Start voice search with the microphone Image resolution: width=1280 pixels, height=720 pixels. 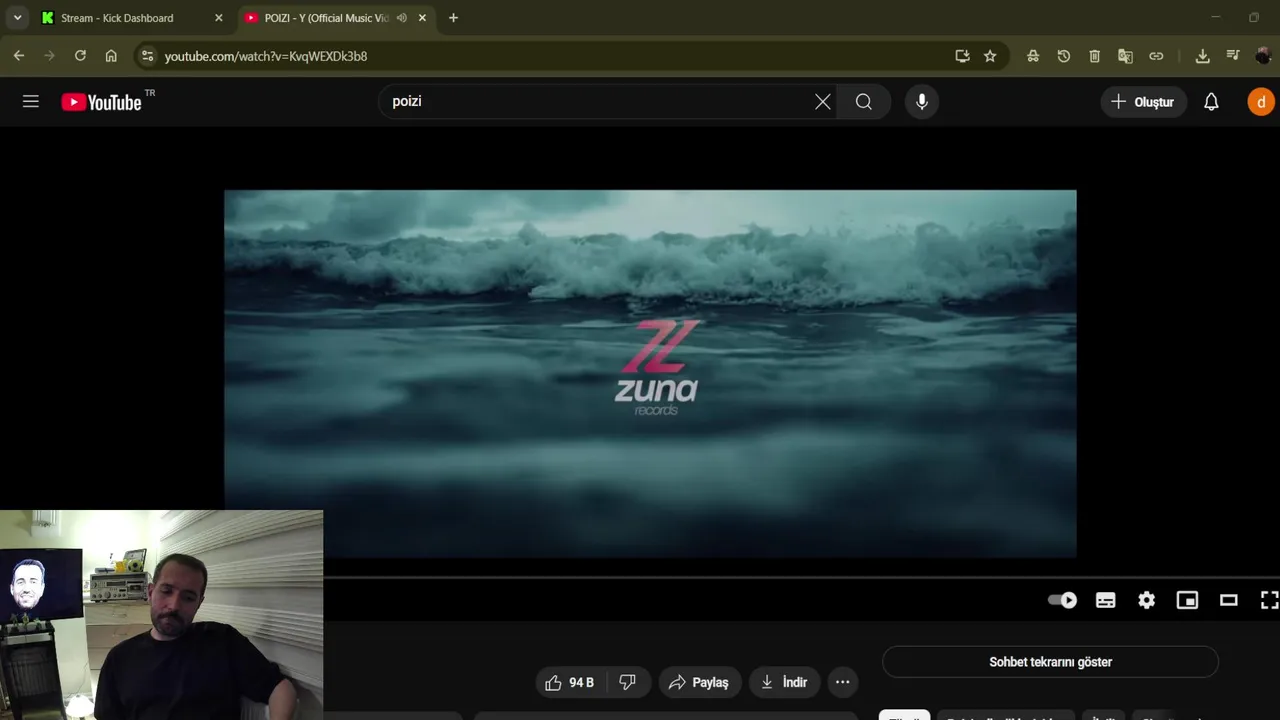[922, 101]
